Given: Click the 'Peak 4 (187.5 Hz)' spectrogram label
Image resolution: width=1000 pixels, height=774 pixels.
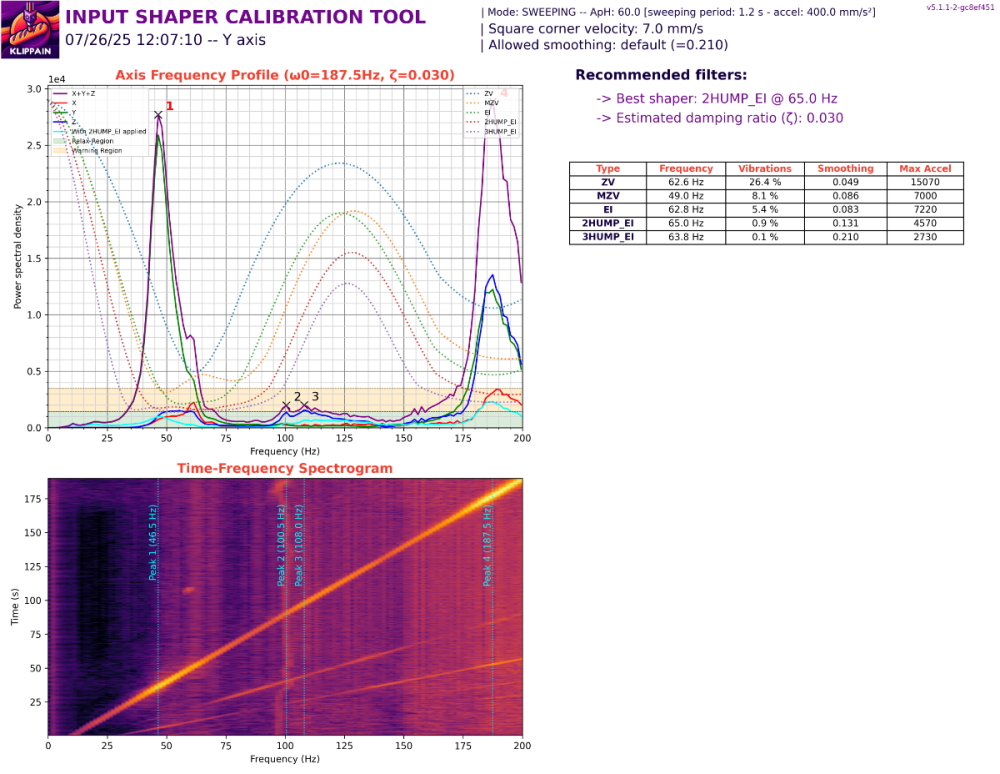Looking at the screenshot, I should pos(487,545).
